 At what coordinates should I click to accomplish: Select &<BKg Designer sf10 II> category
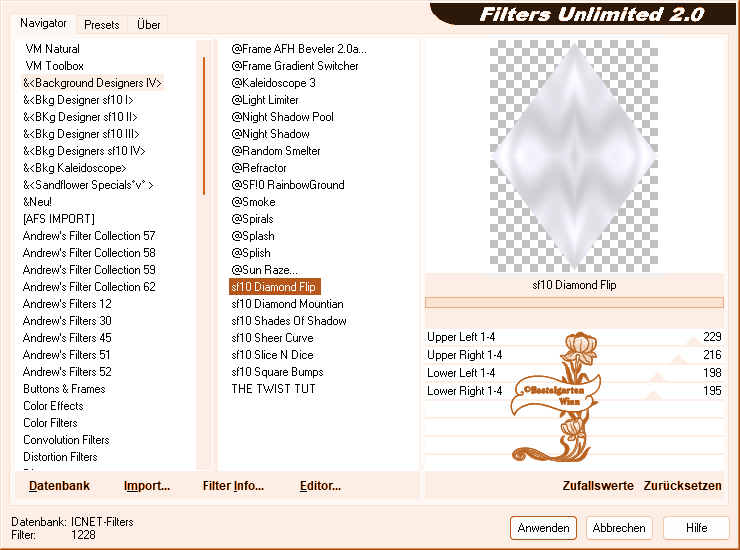pos(80,117)
